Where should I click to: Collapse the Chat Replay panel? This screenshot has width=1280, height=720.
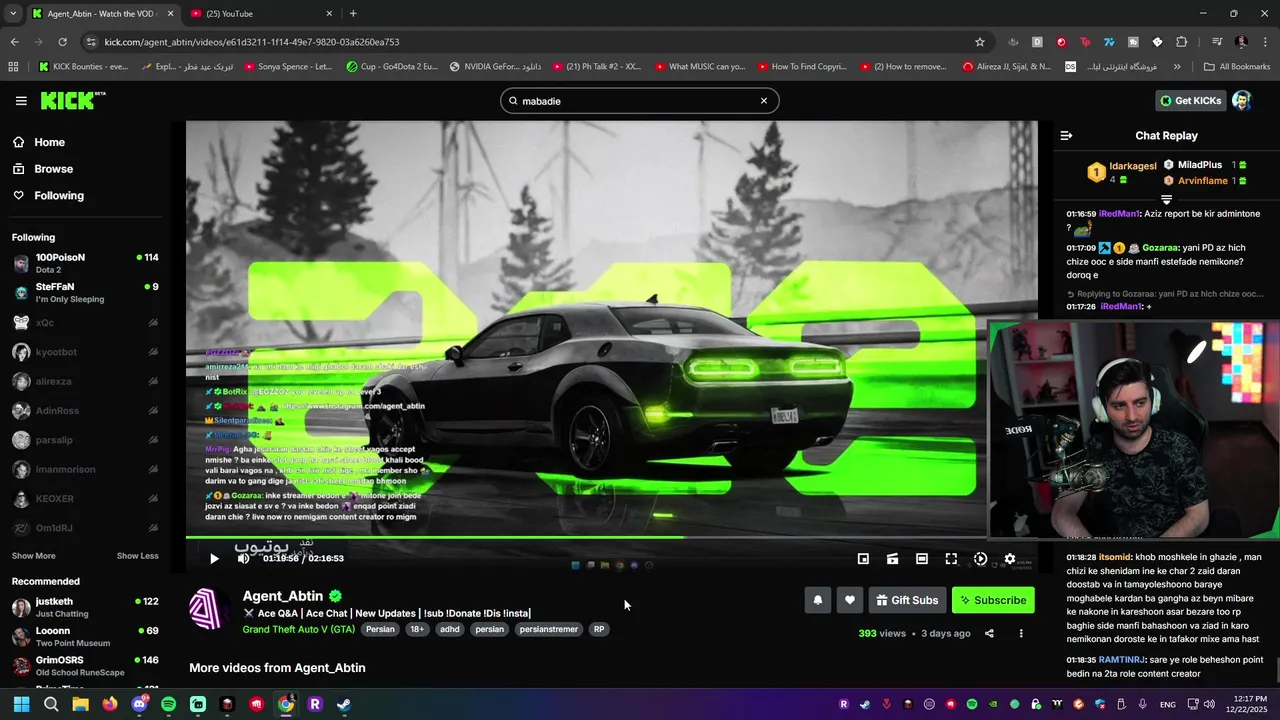(x=1066, y=136)
